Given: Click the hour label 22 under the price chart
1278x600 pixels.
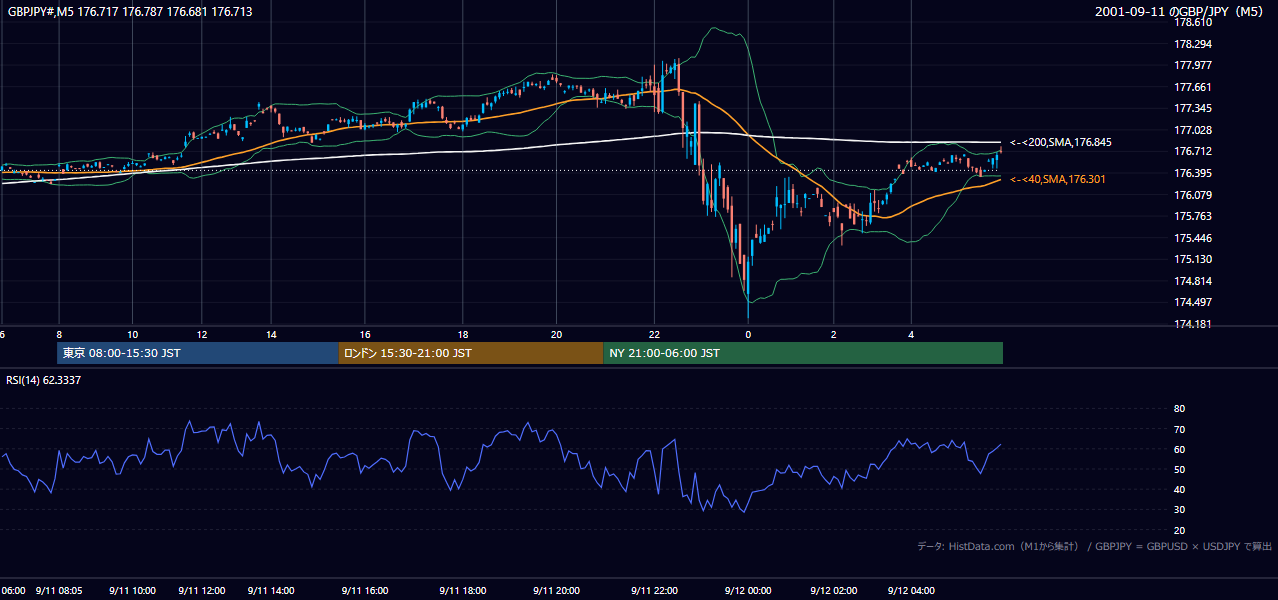Looking at the screenshot, I should point(655,335).
